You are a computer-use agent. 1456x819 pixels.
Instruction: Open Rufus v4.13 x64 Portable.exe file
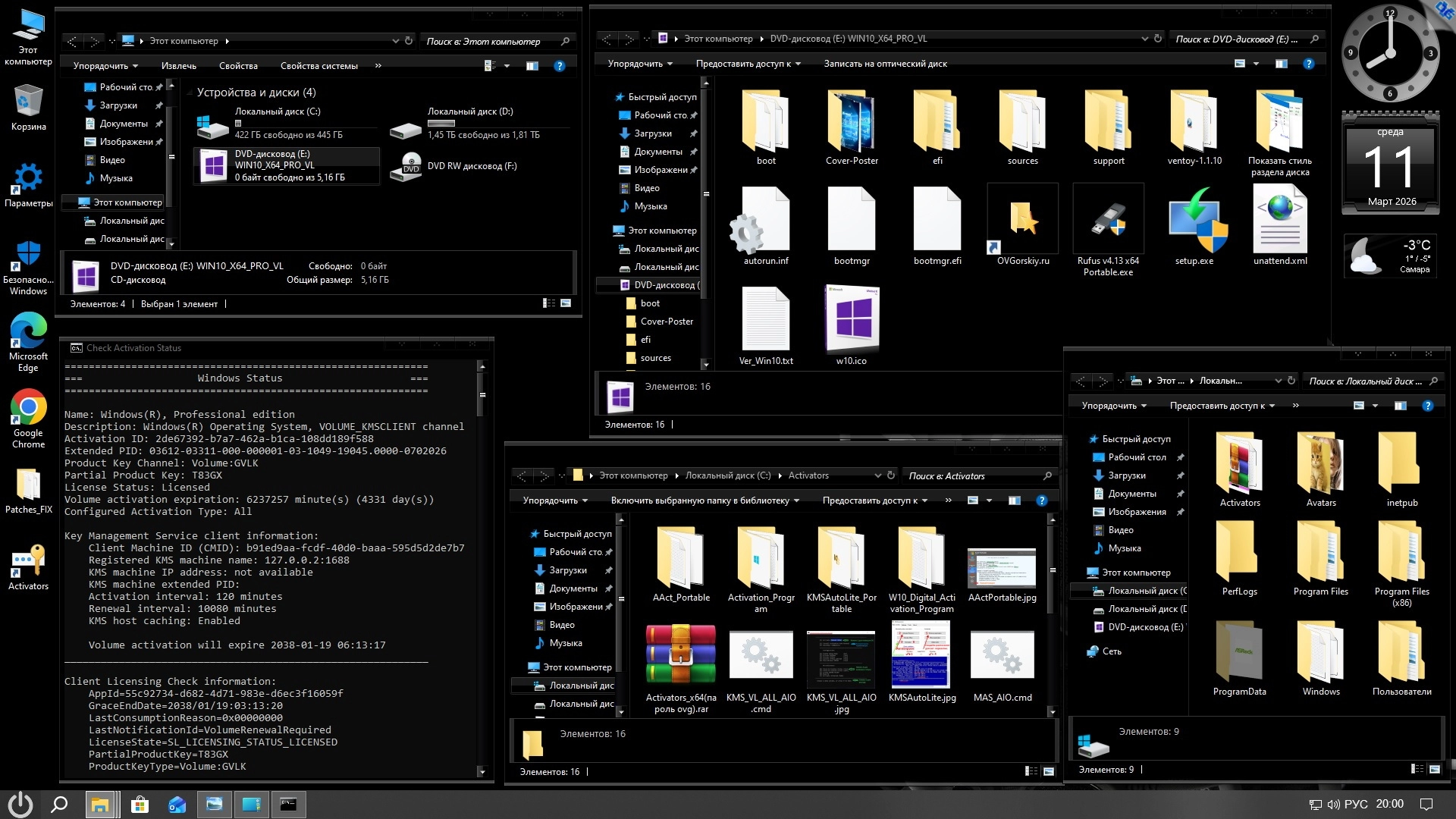(x=1108, y=221)
